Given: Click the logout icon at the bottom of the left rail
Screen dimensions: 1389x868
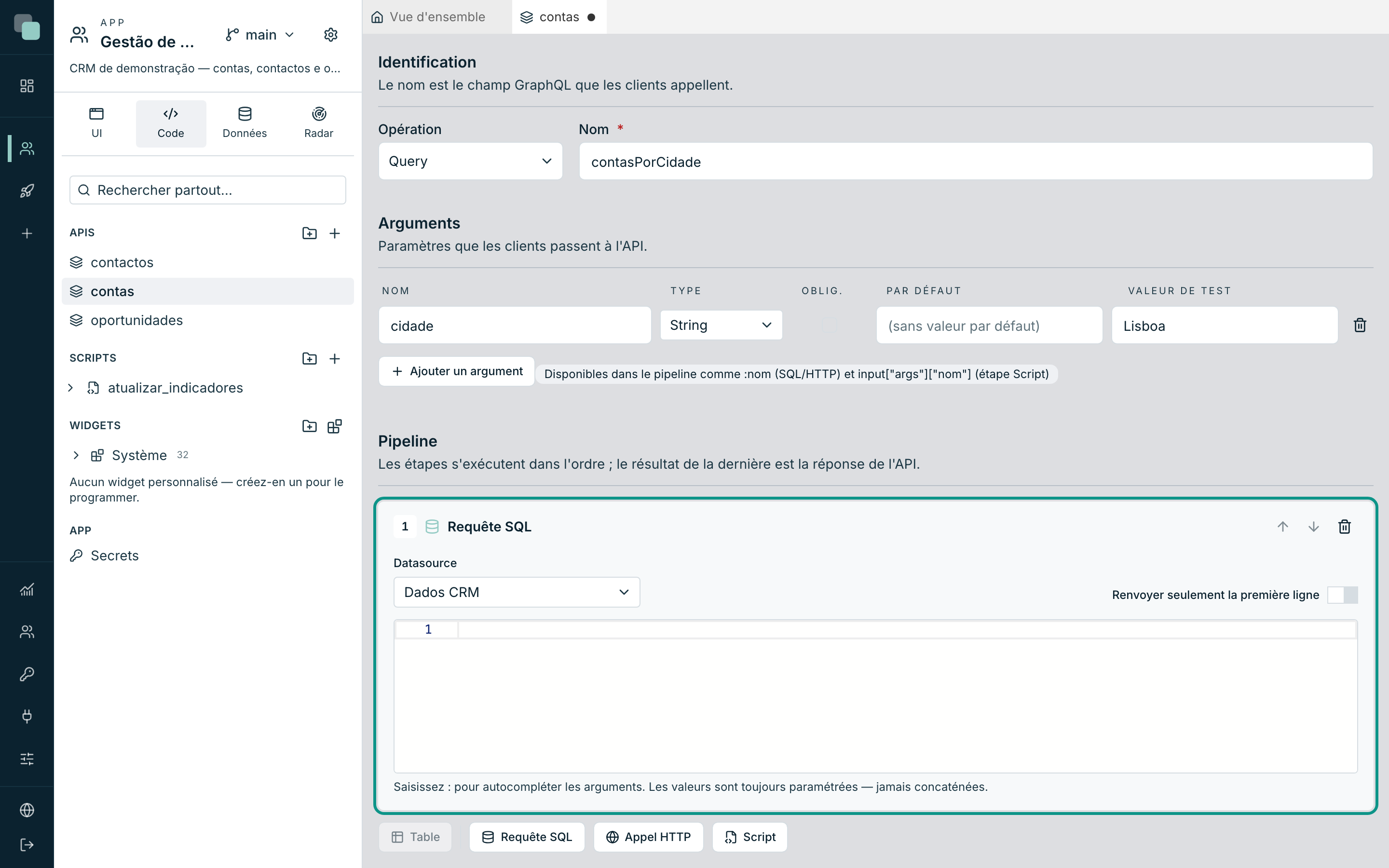Looking at the screenshot, I should click(27, 844).
